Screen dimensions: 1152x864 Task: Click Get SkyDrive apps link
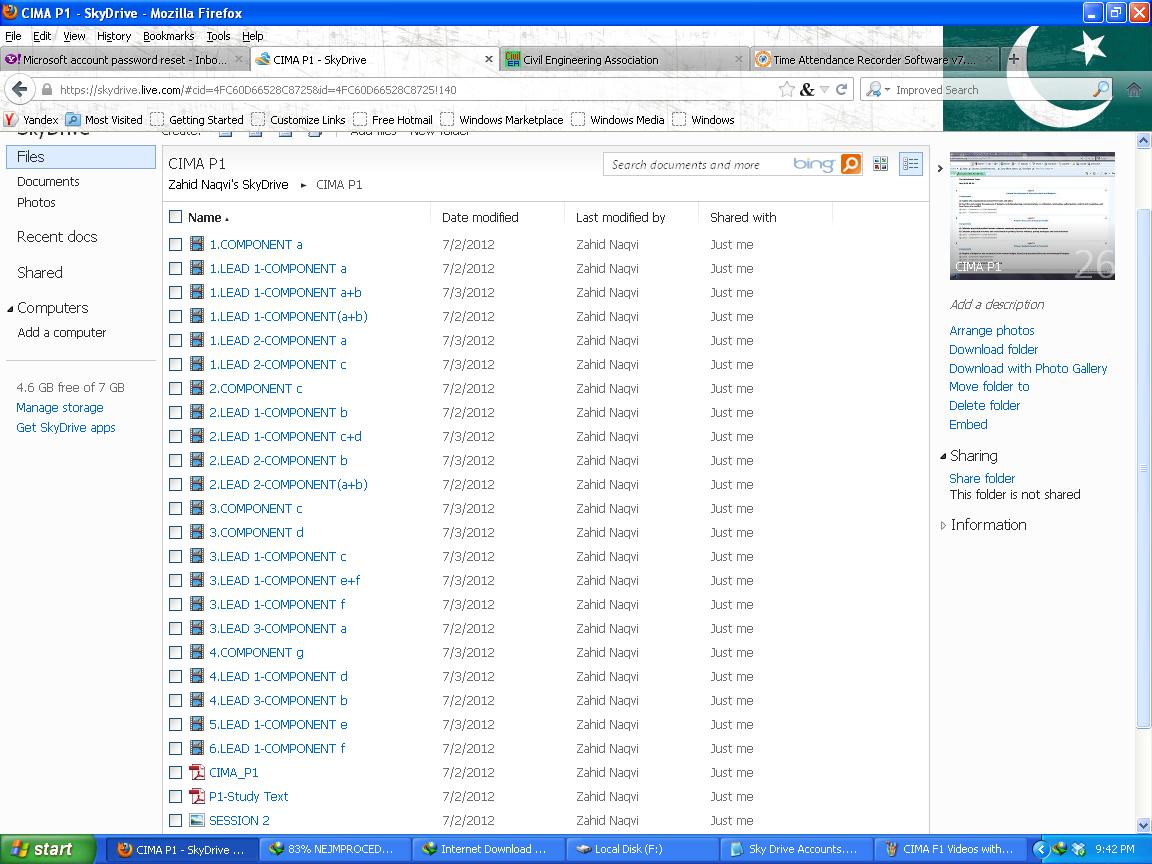(x=65, y=428)
